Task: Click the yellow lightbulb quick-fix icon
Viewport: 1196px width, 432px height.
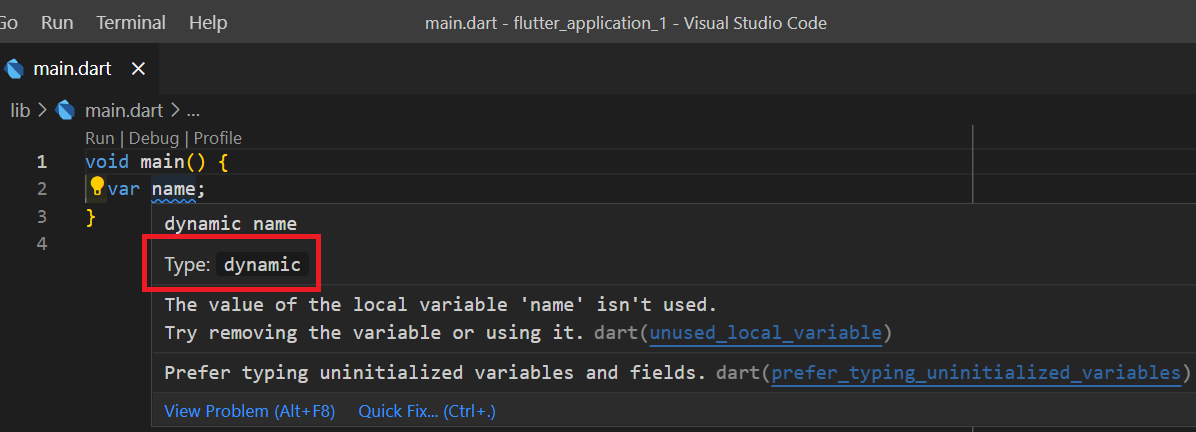Action: coord(97,186)
